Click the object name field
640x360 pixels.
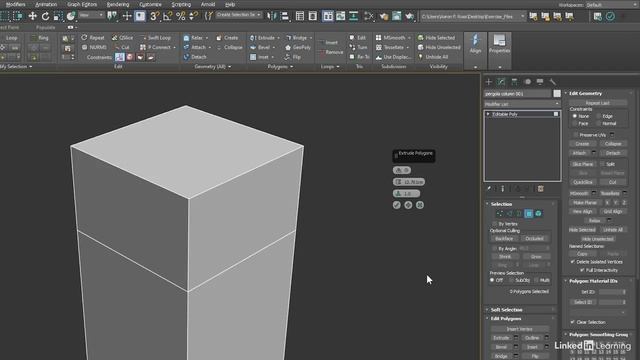click(x=517, y=94)
